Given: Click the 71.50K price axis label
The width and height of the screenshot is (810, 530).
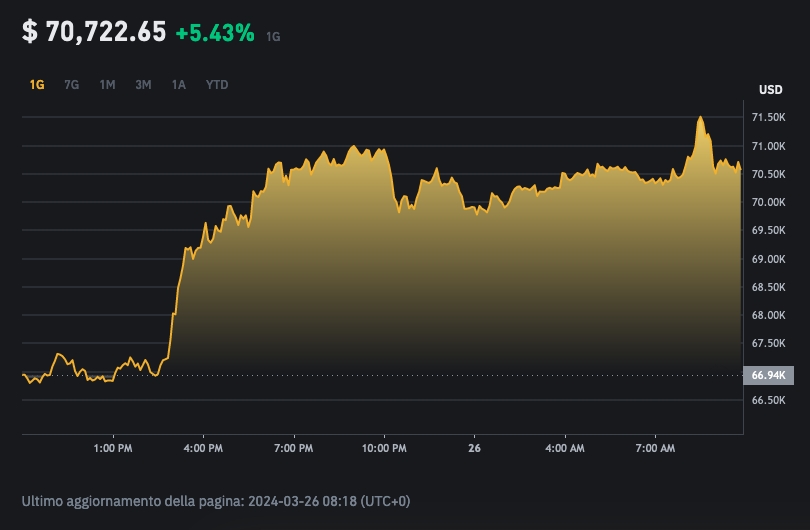Looking at the screenshot, I should click(x=770, y=118).
